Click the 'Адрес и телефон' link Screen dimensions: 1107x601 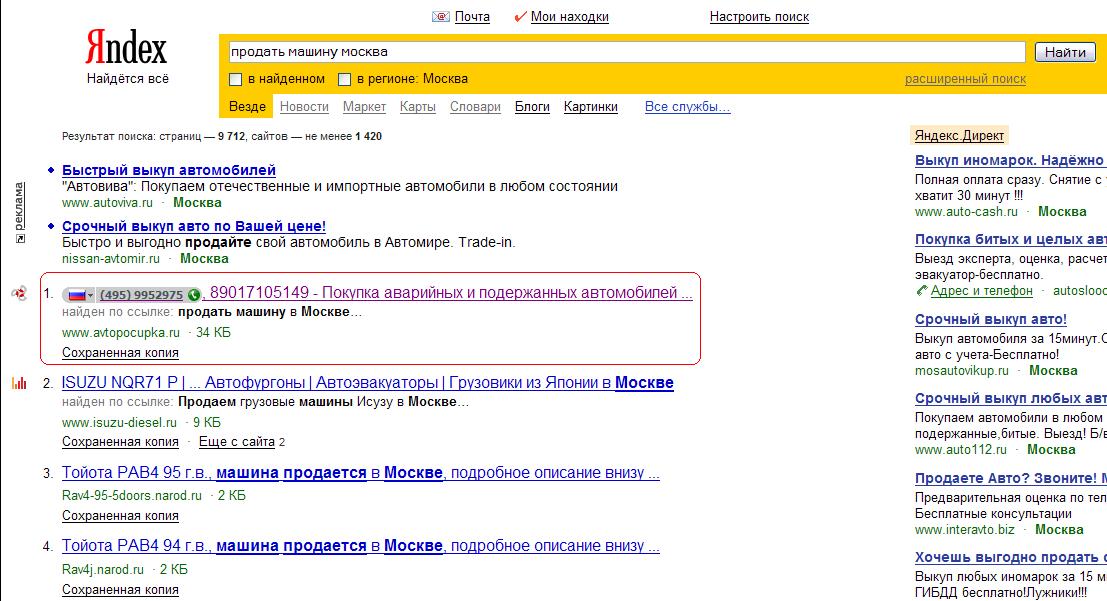click(981, 290)
